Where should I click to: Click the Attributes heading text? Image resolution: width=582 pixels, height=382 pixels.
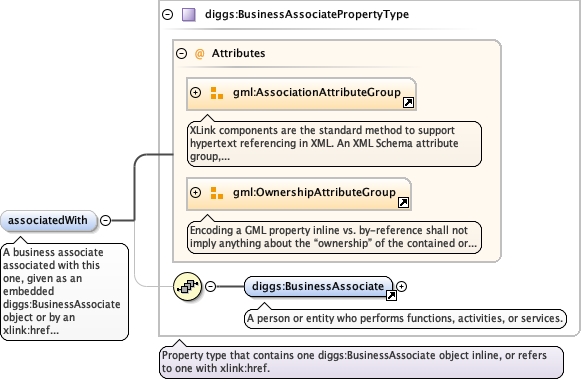(238, 53)
